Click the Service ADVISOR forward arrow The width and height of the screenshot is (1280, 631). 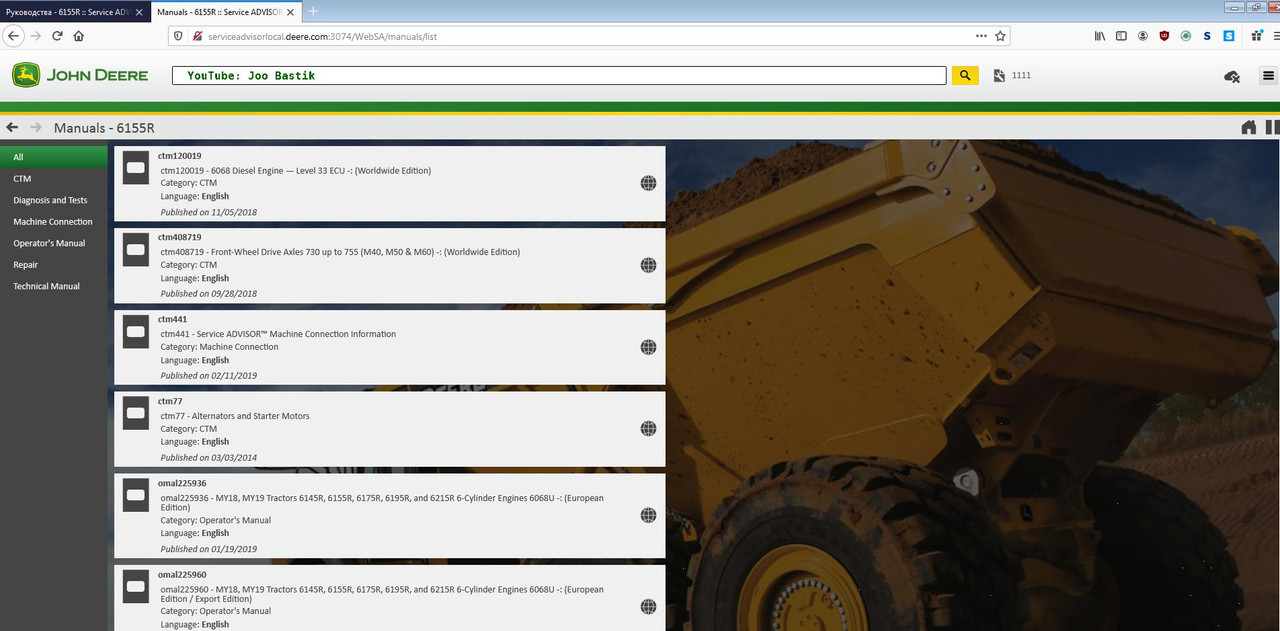point(37,127)
